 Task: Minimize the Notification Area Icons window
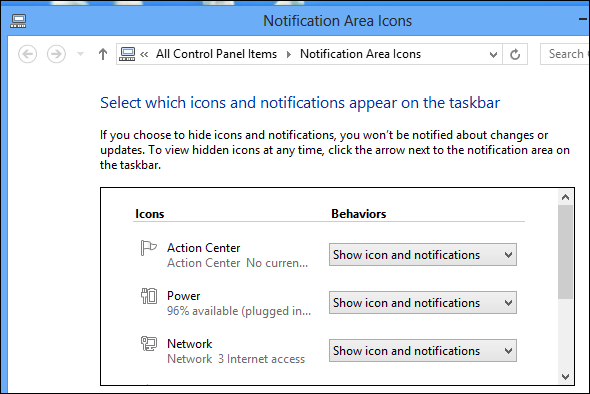pos(584,20)
